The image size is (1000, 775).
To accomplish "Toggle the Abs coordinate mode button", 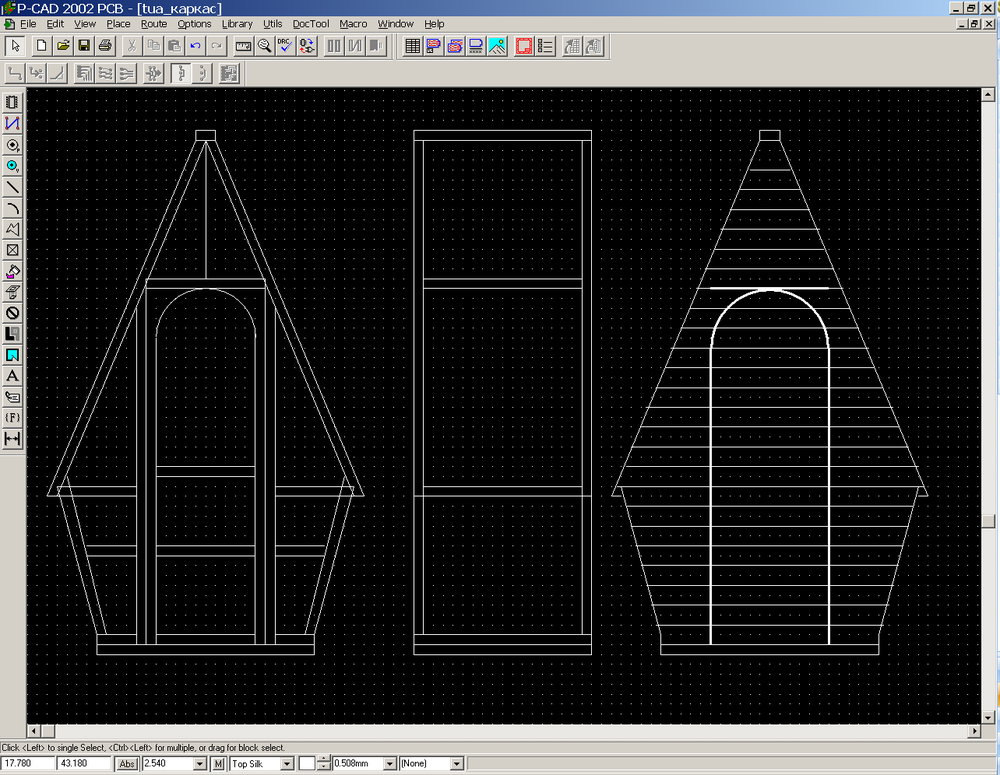I will pos(127,764).
